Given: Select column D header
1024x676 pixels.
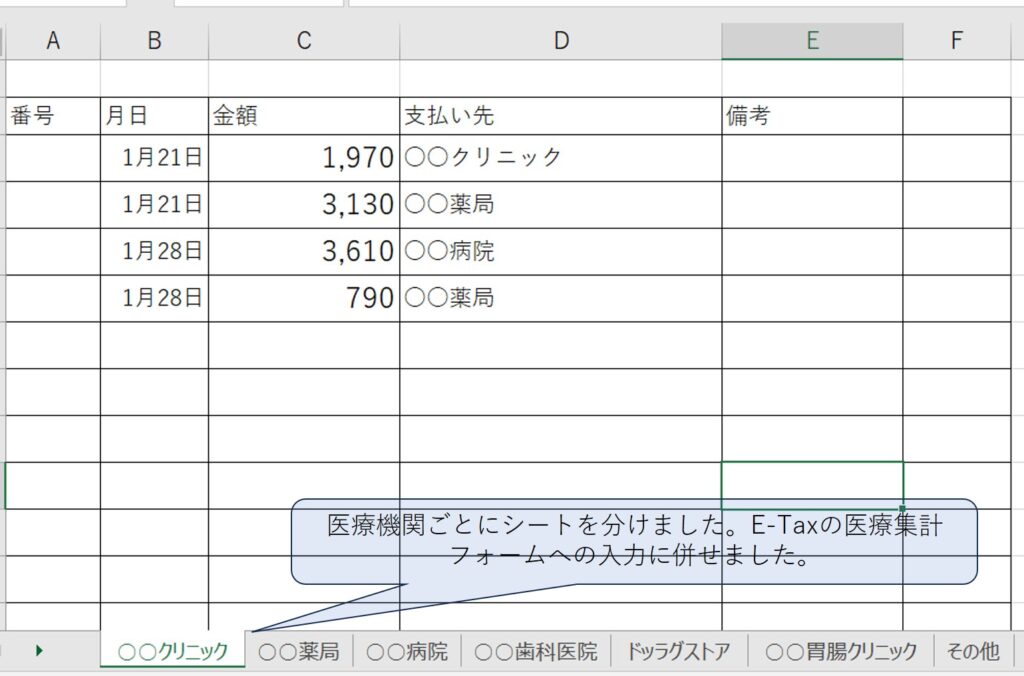Looking at the screenshot, I should [x=561, y=40].
